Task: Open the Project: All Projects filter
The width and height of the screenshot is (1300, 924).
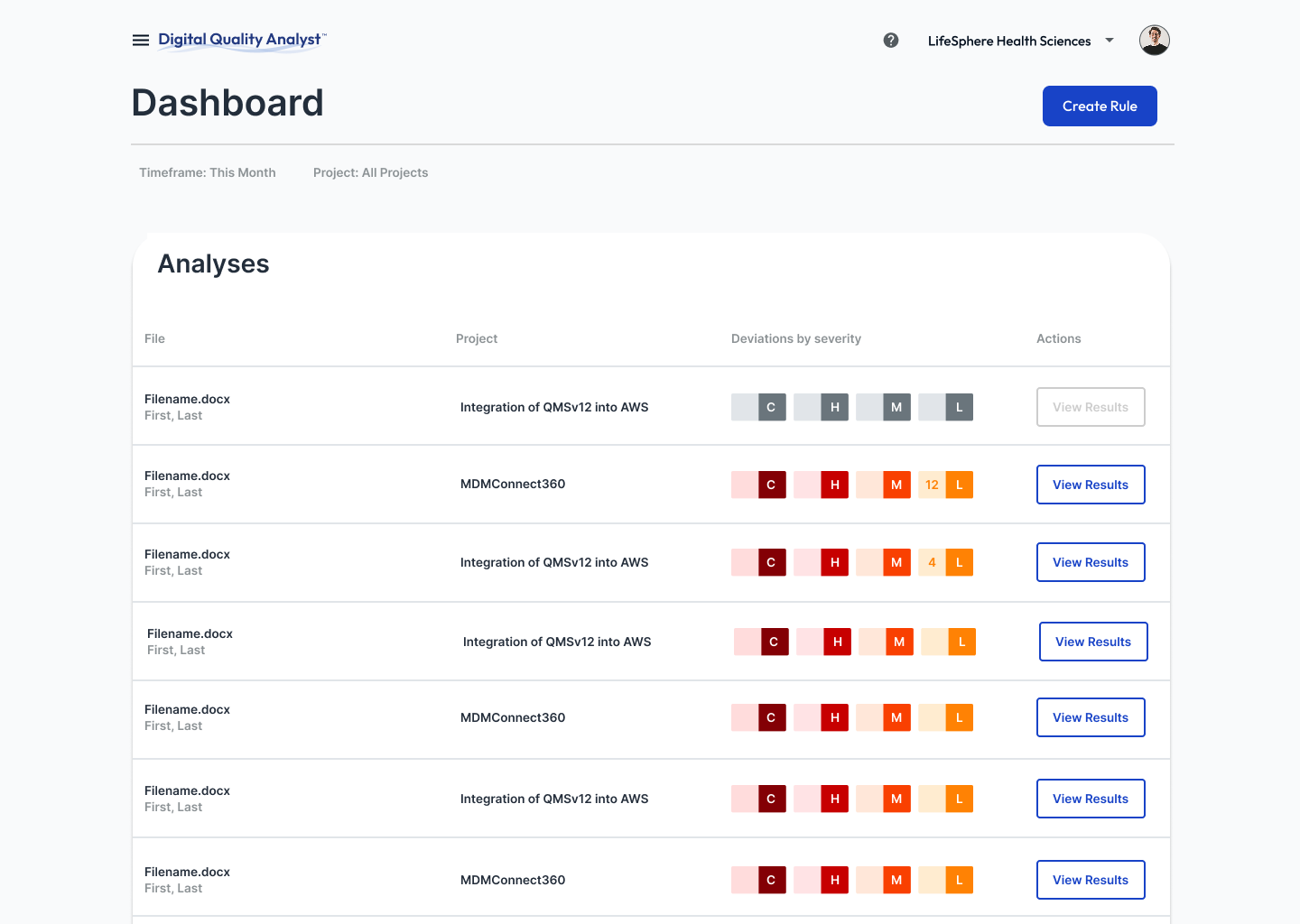Action: [370, 172]
